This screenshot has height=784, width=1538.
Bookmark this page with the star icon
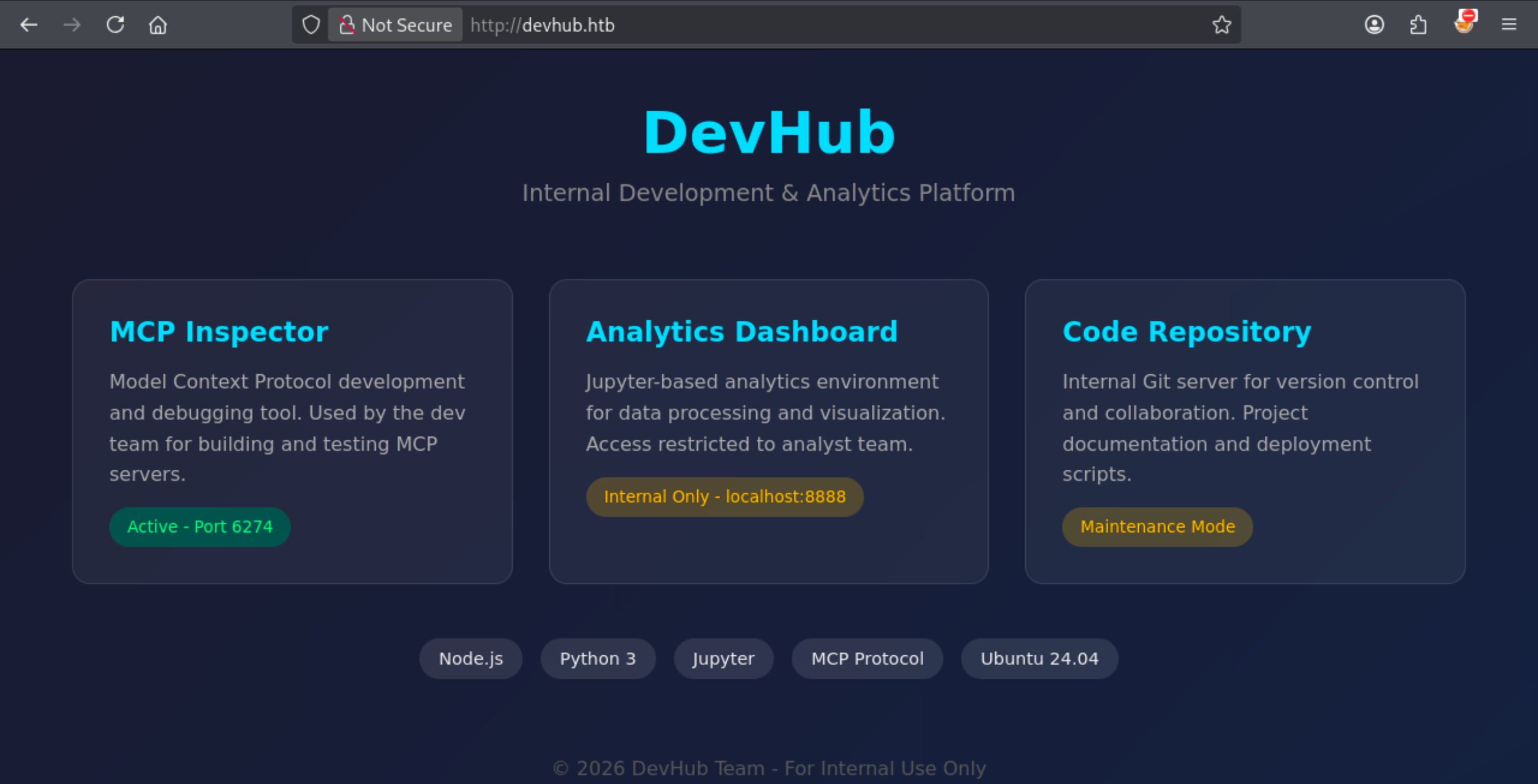click(x=1222, y=25)
